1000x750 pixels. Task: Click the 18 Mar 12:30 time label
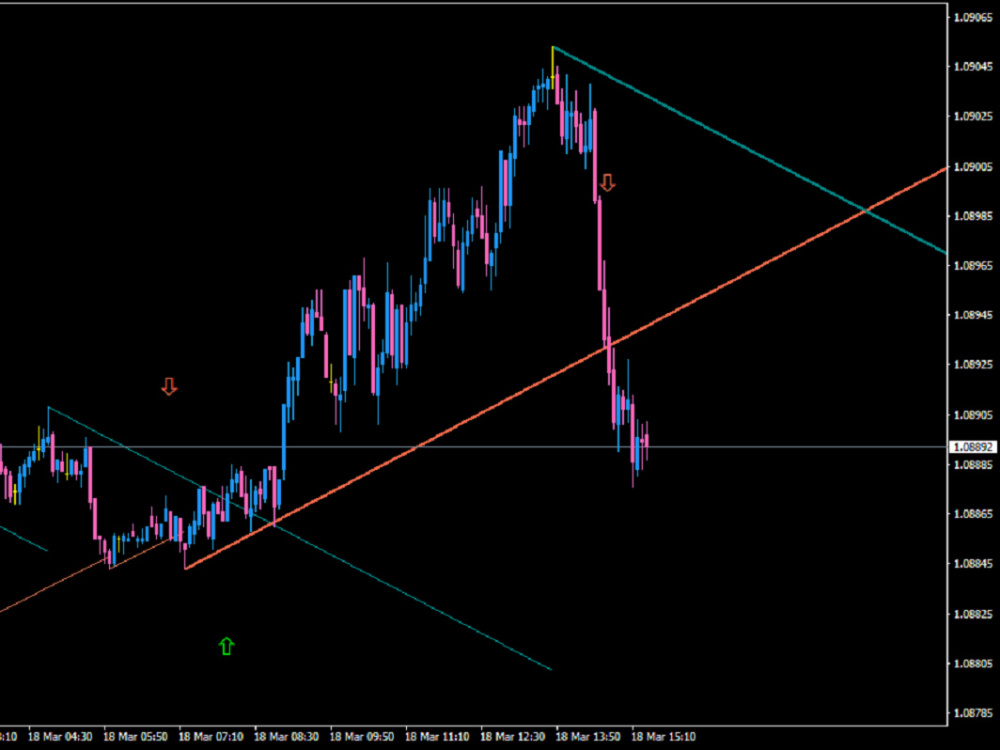pos(513,737)
